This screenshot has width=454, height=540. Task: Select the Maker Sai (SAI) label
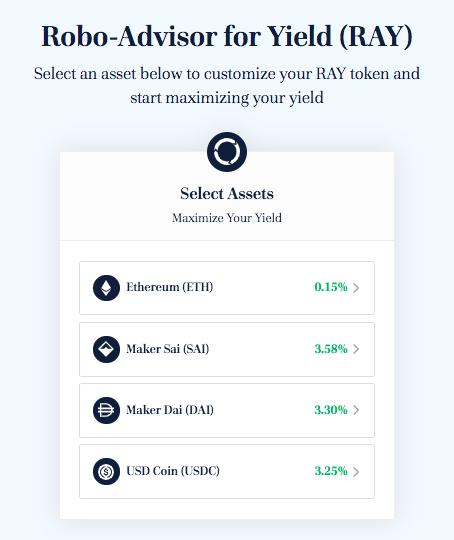point(168,349)
